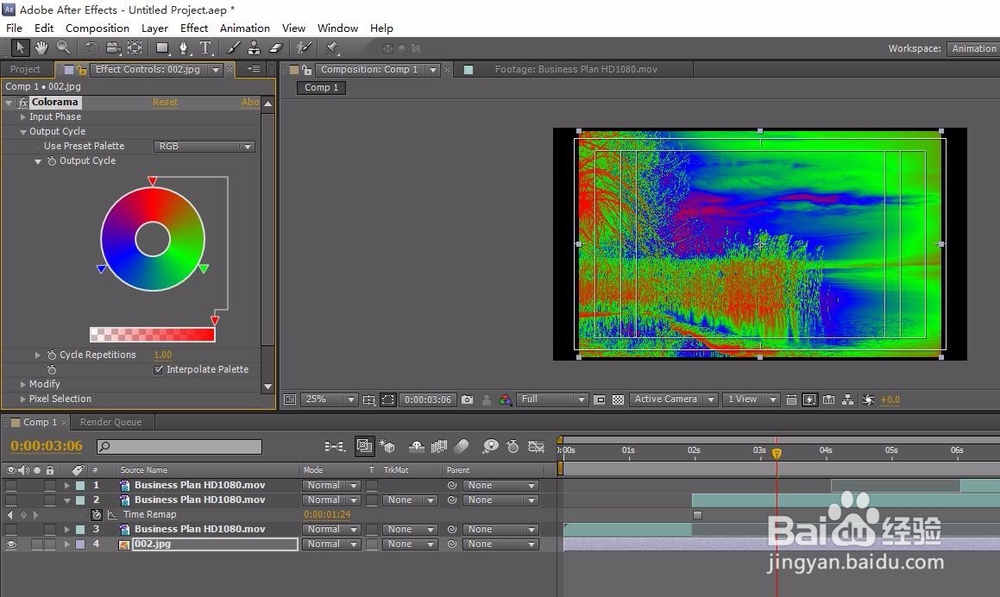Open the 25% magnification dropdown

328,400
